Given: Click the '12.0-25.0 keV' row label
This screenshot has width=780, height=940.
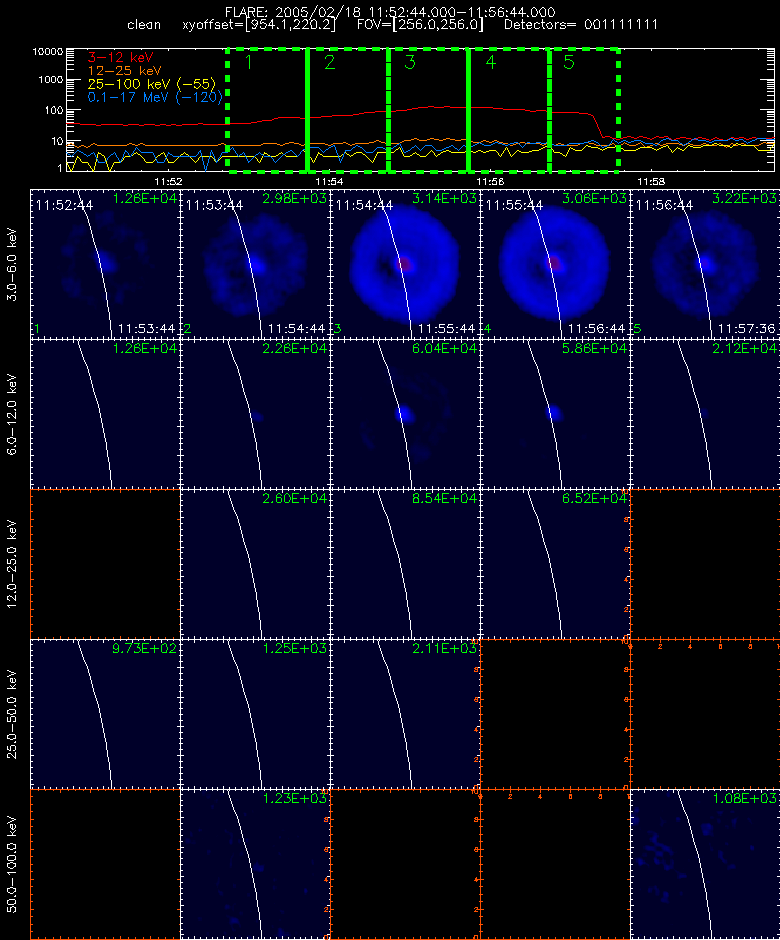Looking at the screenshot, I should click(12, 564).
